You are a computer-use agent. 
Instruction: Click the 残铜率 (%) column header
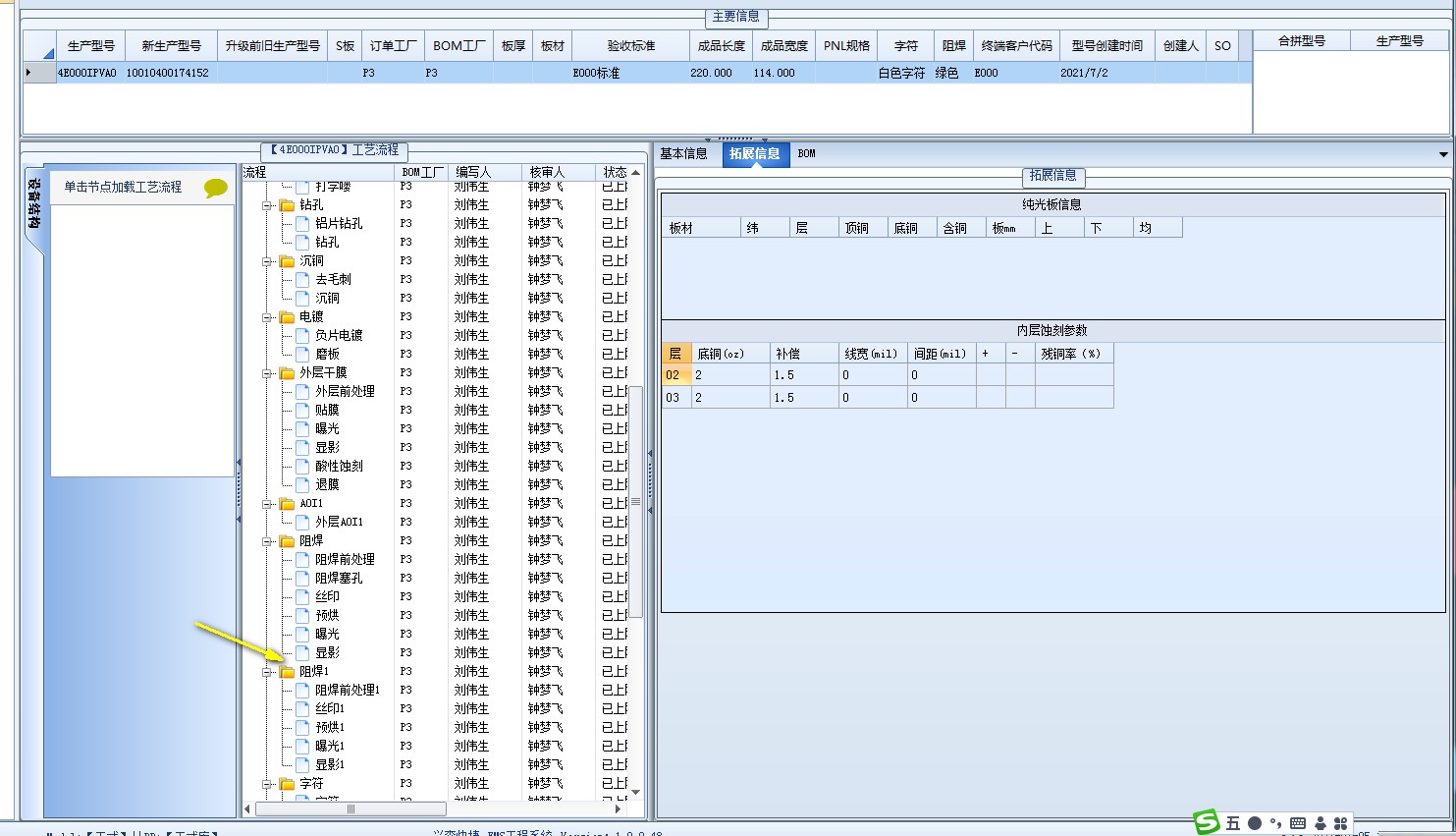point(1073,354)
